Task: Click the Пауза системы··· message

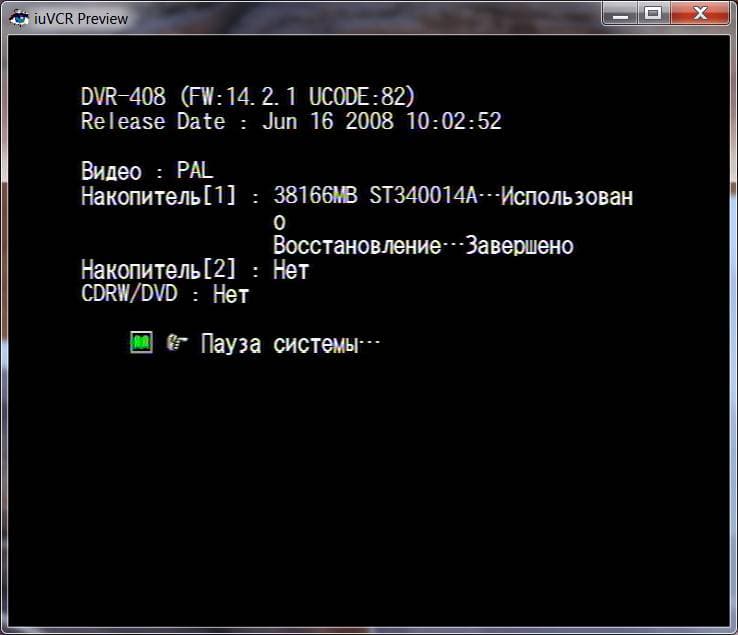Action: click(x=290, y=344)
